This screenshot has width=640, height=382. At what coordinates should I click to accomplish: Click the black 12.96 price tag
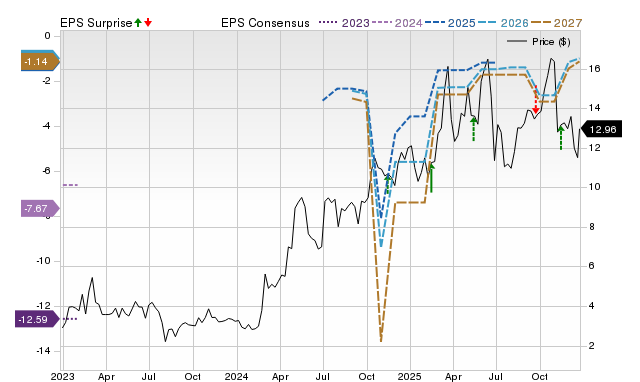[x=602, y=129]
